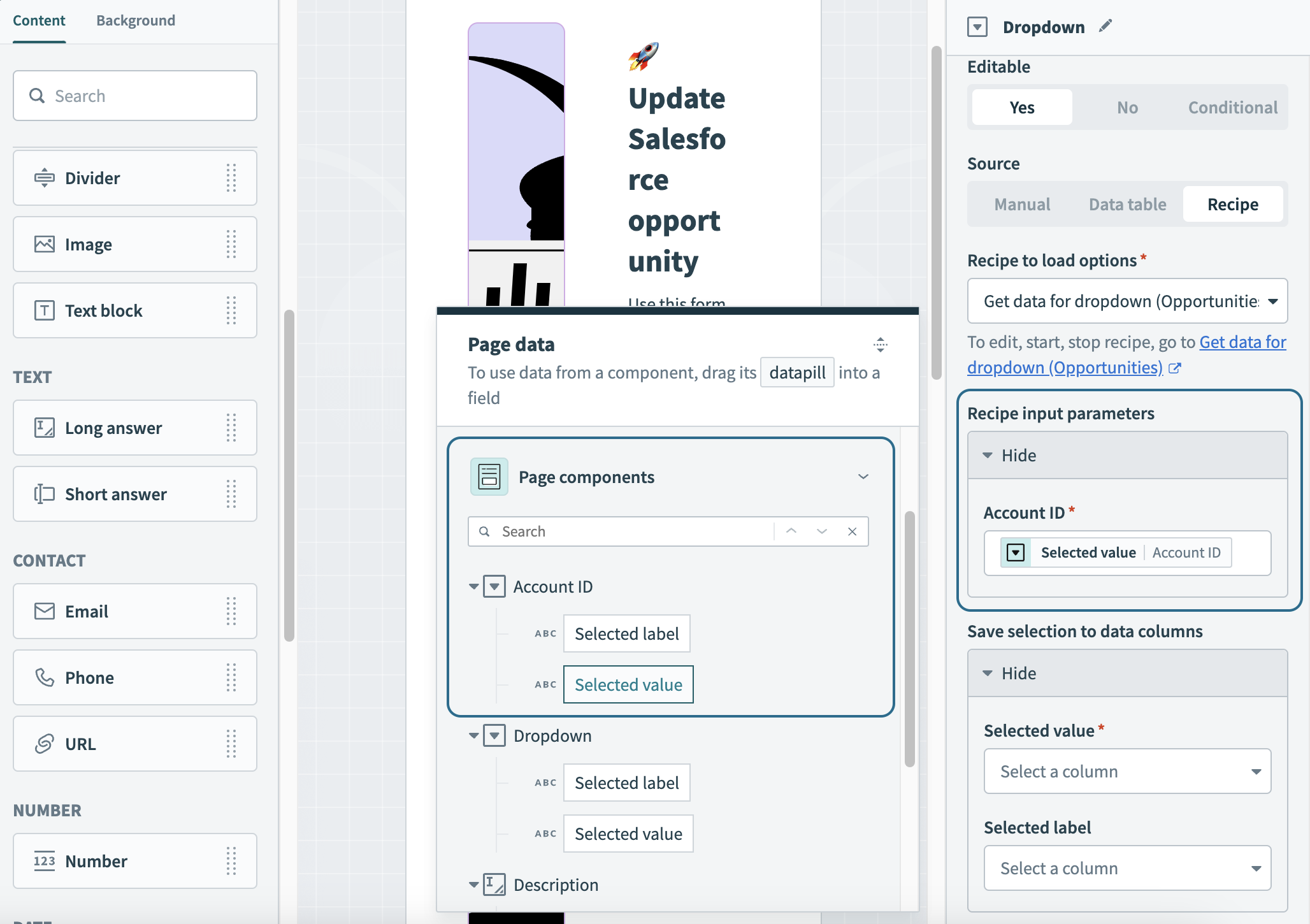Grab the drag handle on the URL row
This screenshot has height=924, width=1310.
(231, 744)
